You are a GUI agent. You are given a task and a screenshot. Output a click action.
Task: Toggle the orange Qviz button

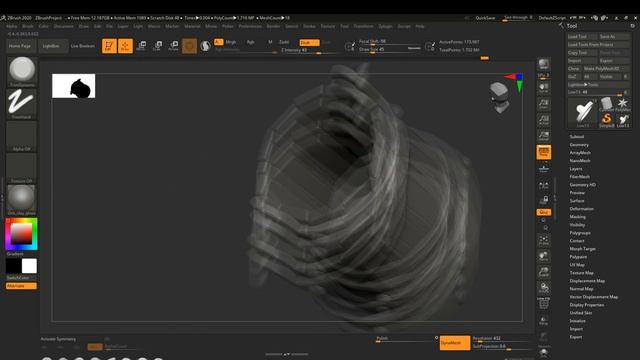[544, 212]
